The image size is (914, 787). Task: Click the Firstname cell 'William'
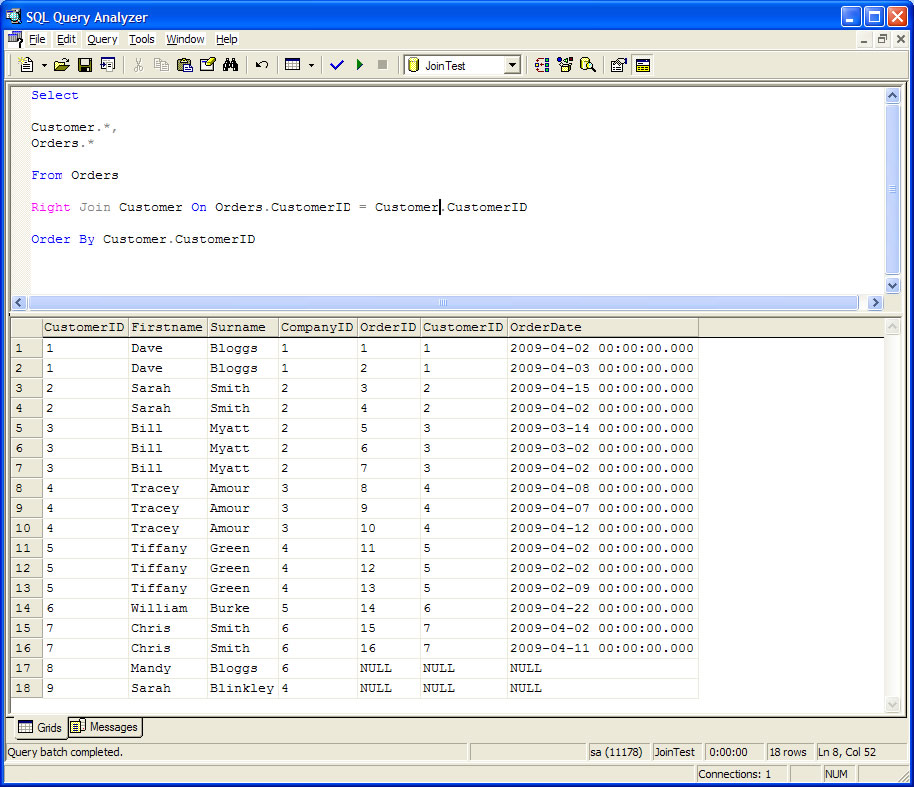click(x=168, y=608)
